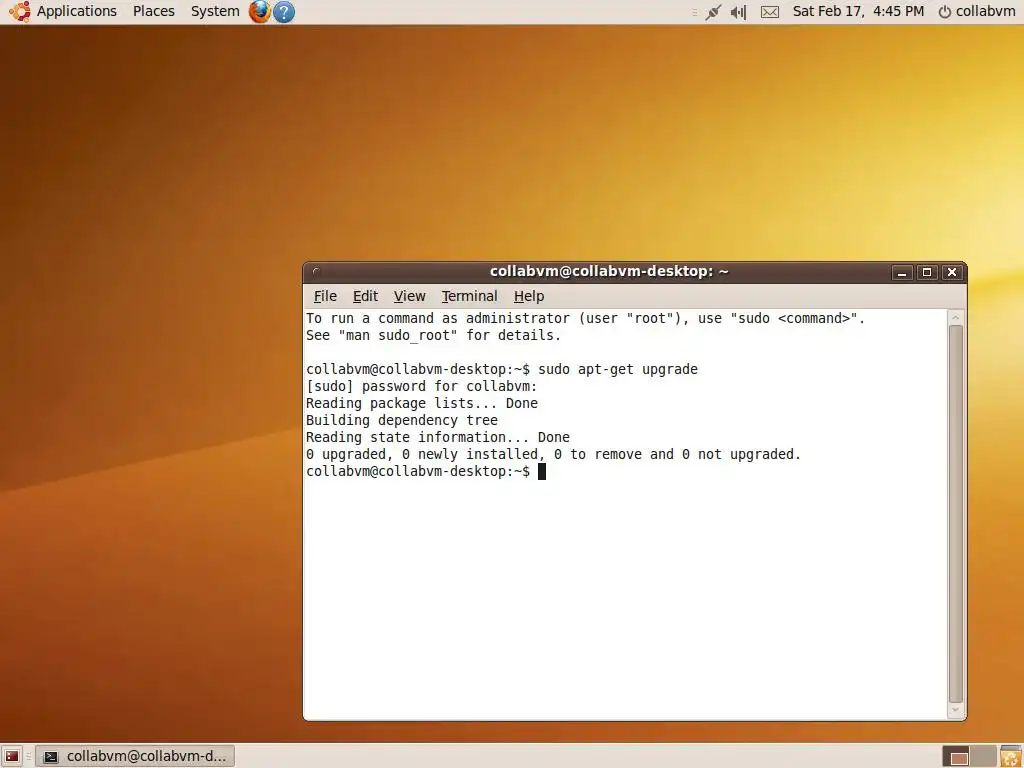Click the '[sudo] password for collabvm:' line
This screenshot has width=1024, height=768.
coord(421,387)
